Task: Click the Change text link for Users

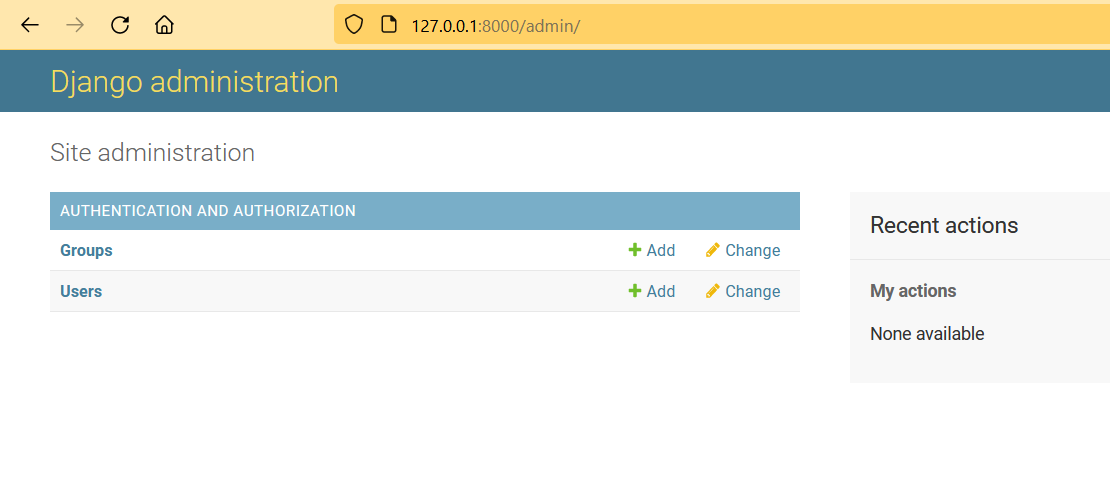Action: click(752, 291)
